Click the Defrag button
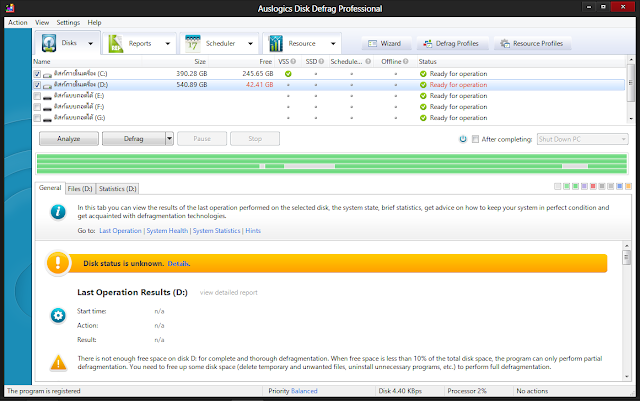 (133, 139)
